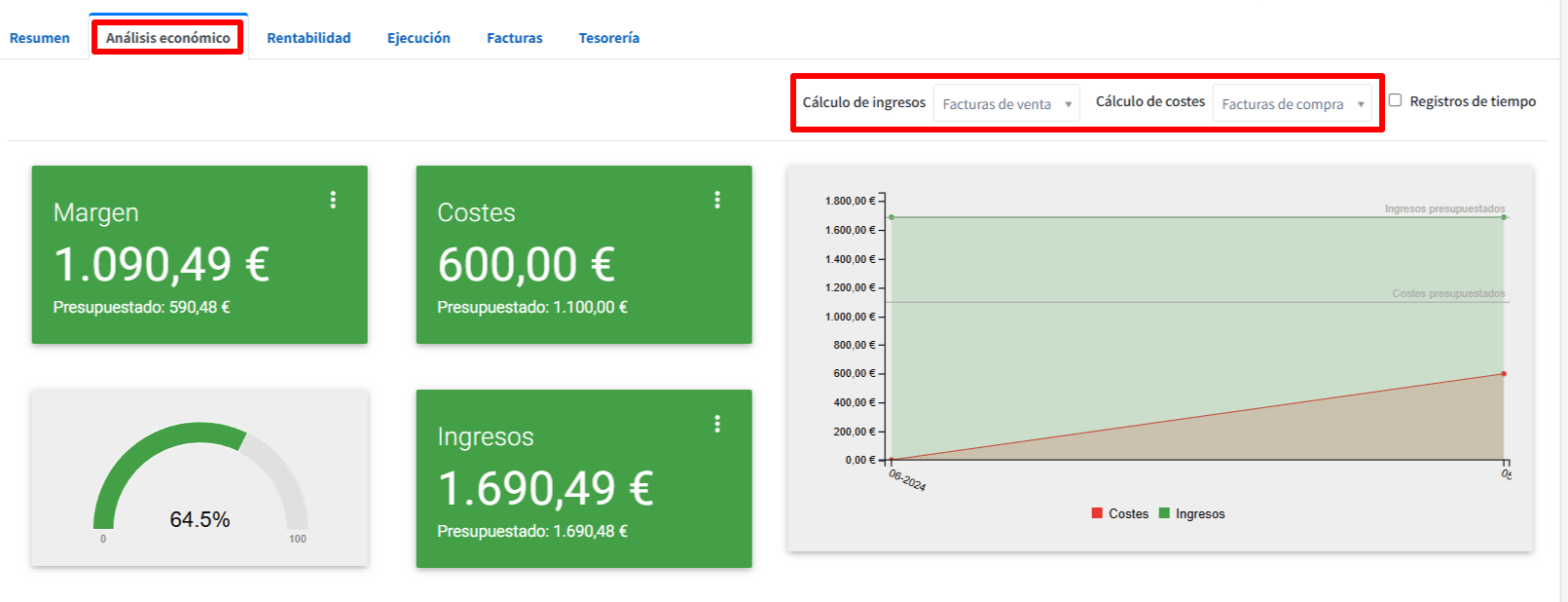Switch to the Resumen tab
The height and width of the screenshot is (602, 1568).
point(40,38)
